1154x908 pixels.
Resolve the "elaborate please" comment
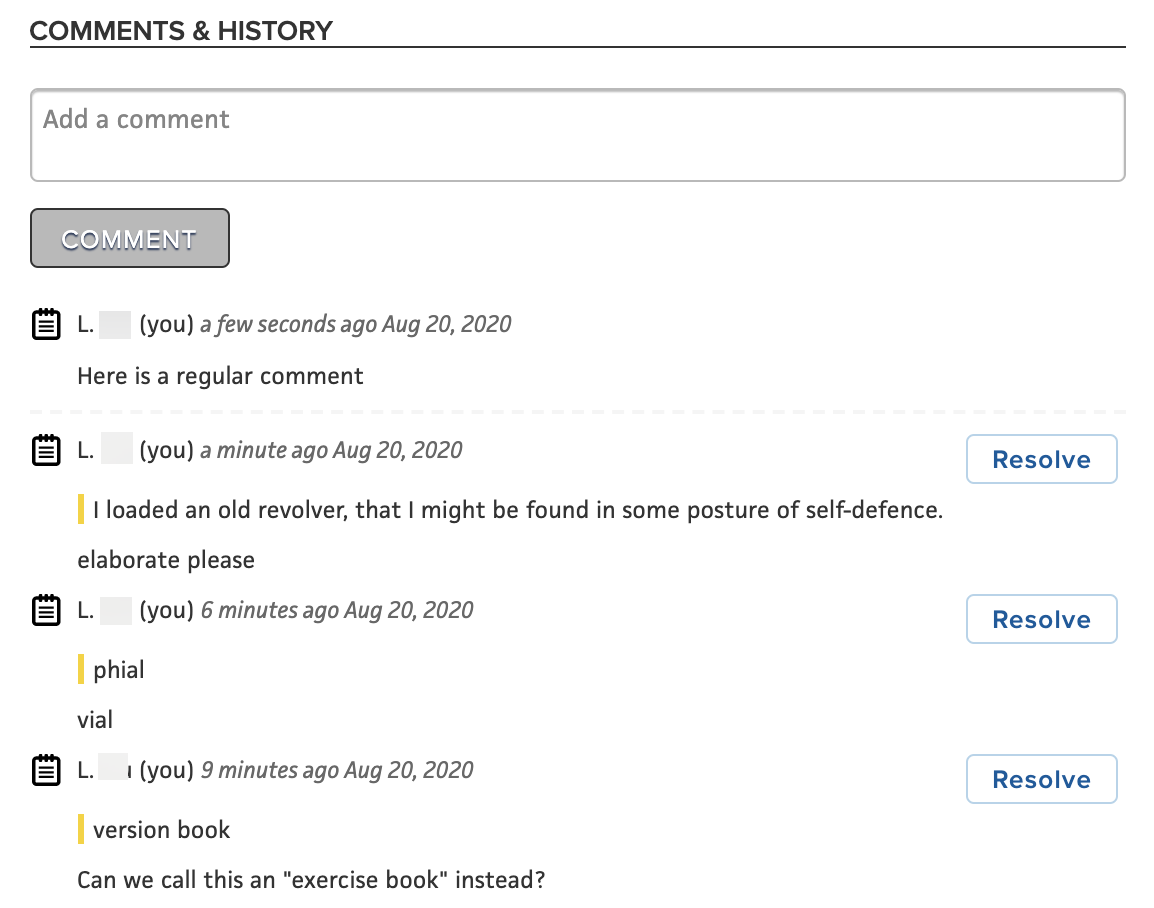tap(1041, 460)
